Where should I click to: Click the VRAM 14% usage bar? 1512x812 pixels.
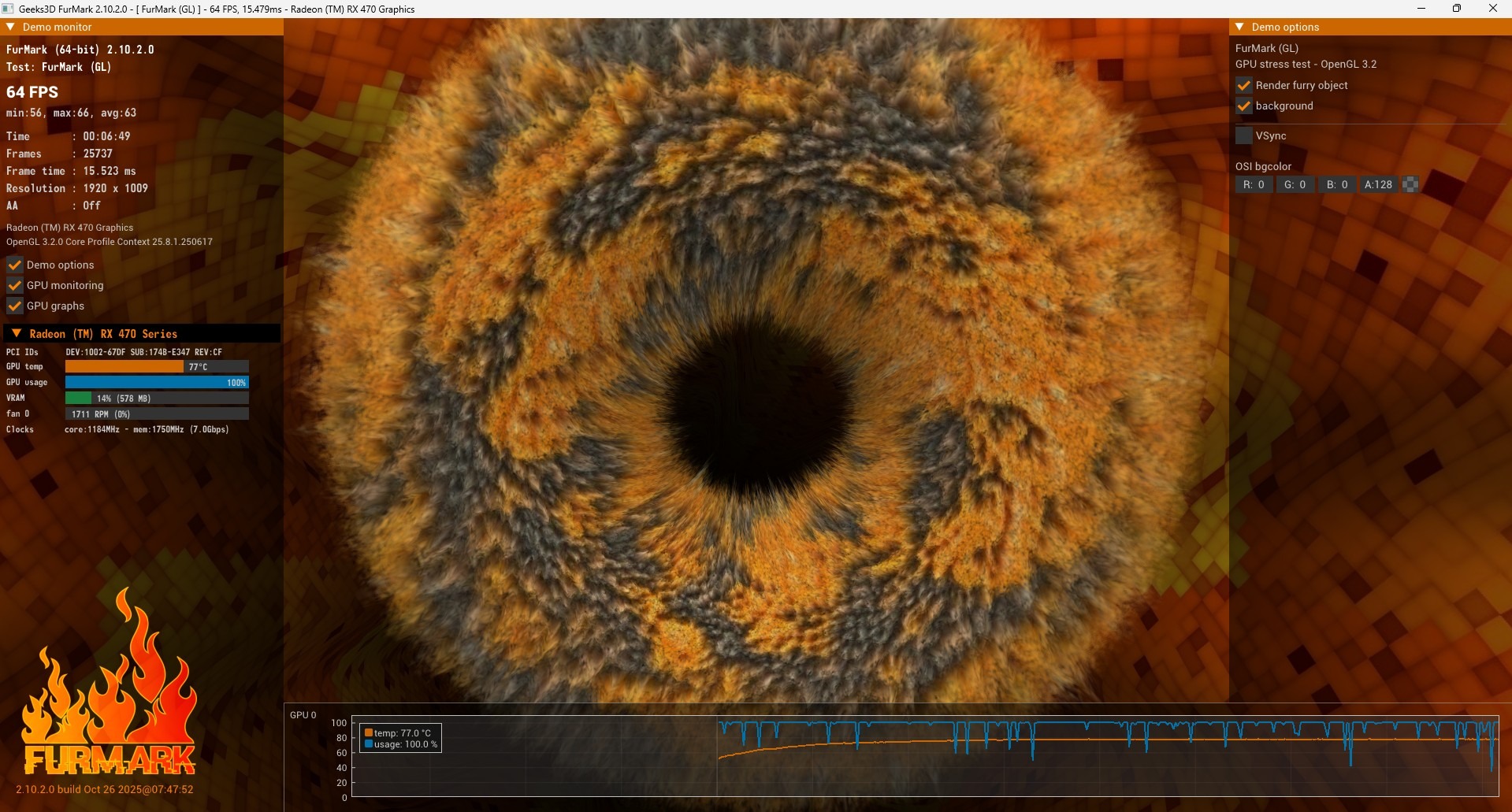pyautogui.click(x=157, y=398)
